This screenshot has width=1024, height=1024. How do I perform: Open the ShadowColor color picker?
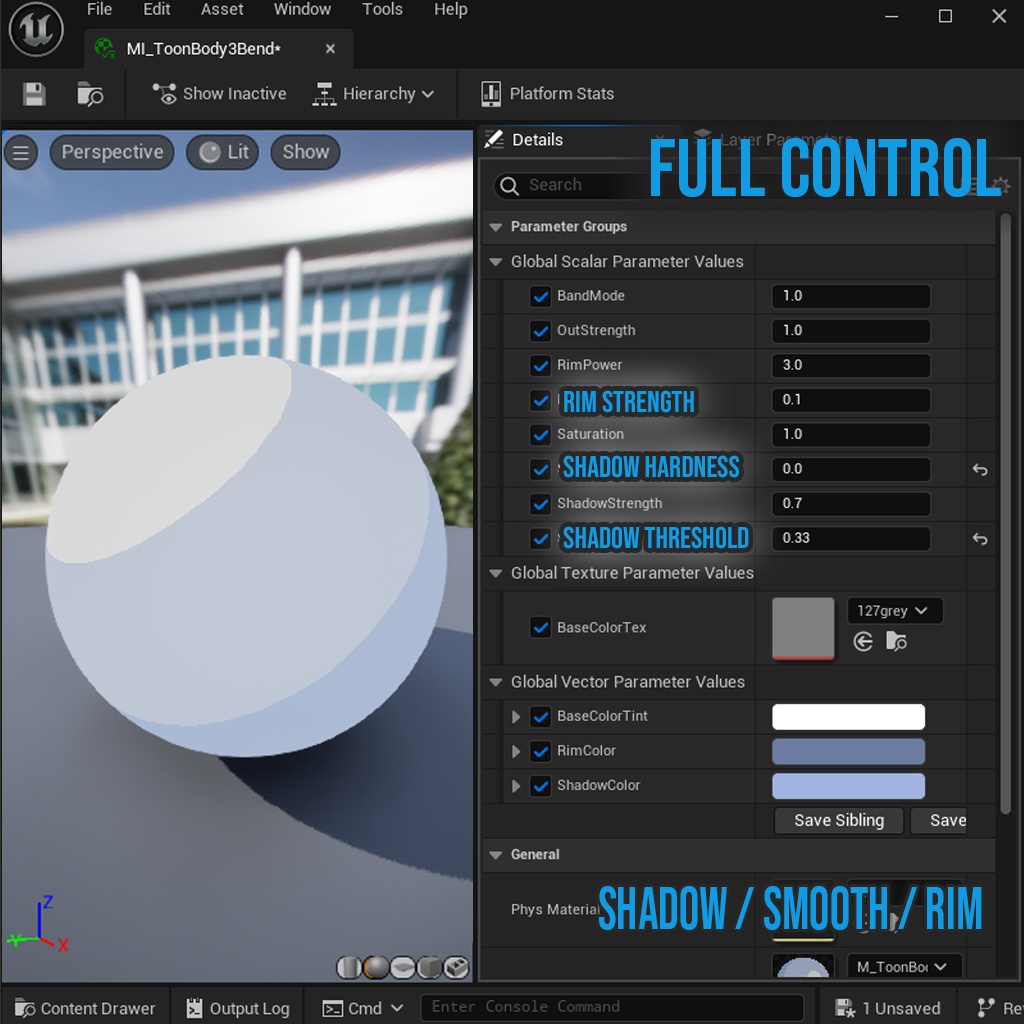click(848, 785)
